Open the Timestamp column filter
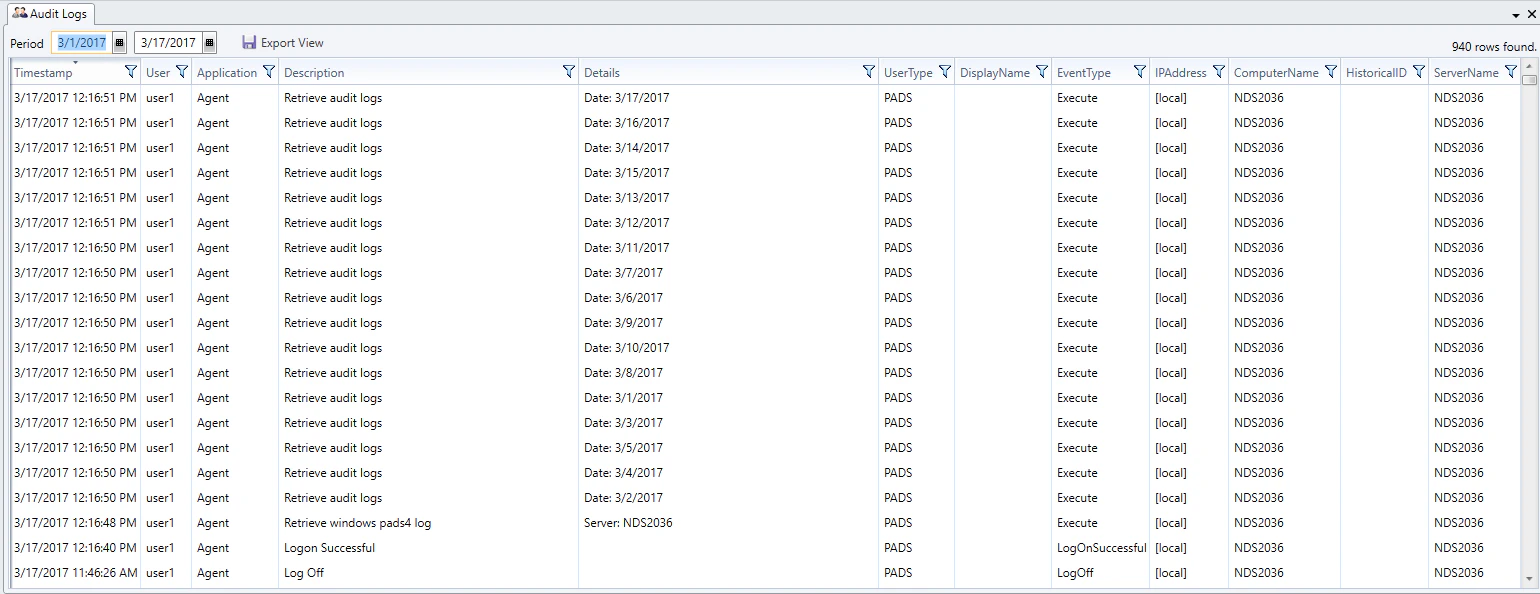Viewport: 1540px width, 594px height. [131, 71]
